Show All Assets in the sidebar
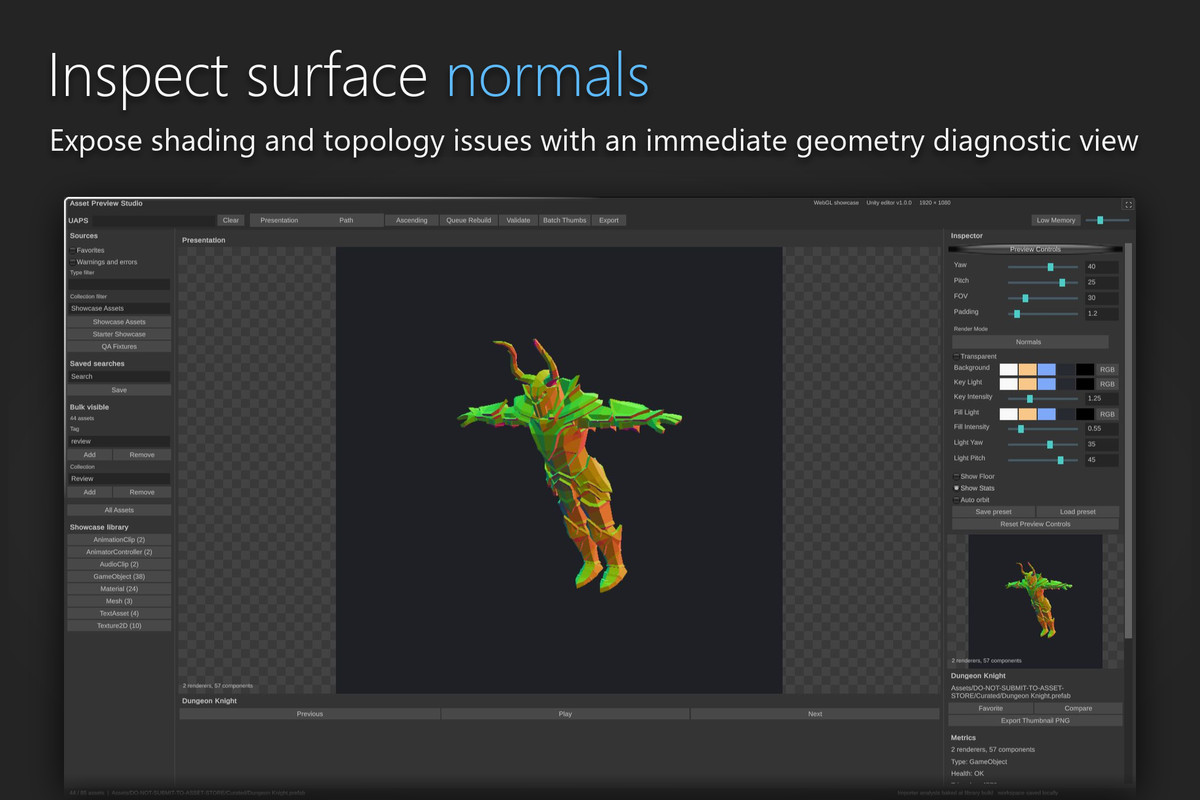The image size is (1200, 800). point(120,510)
